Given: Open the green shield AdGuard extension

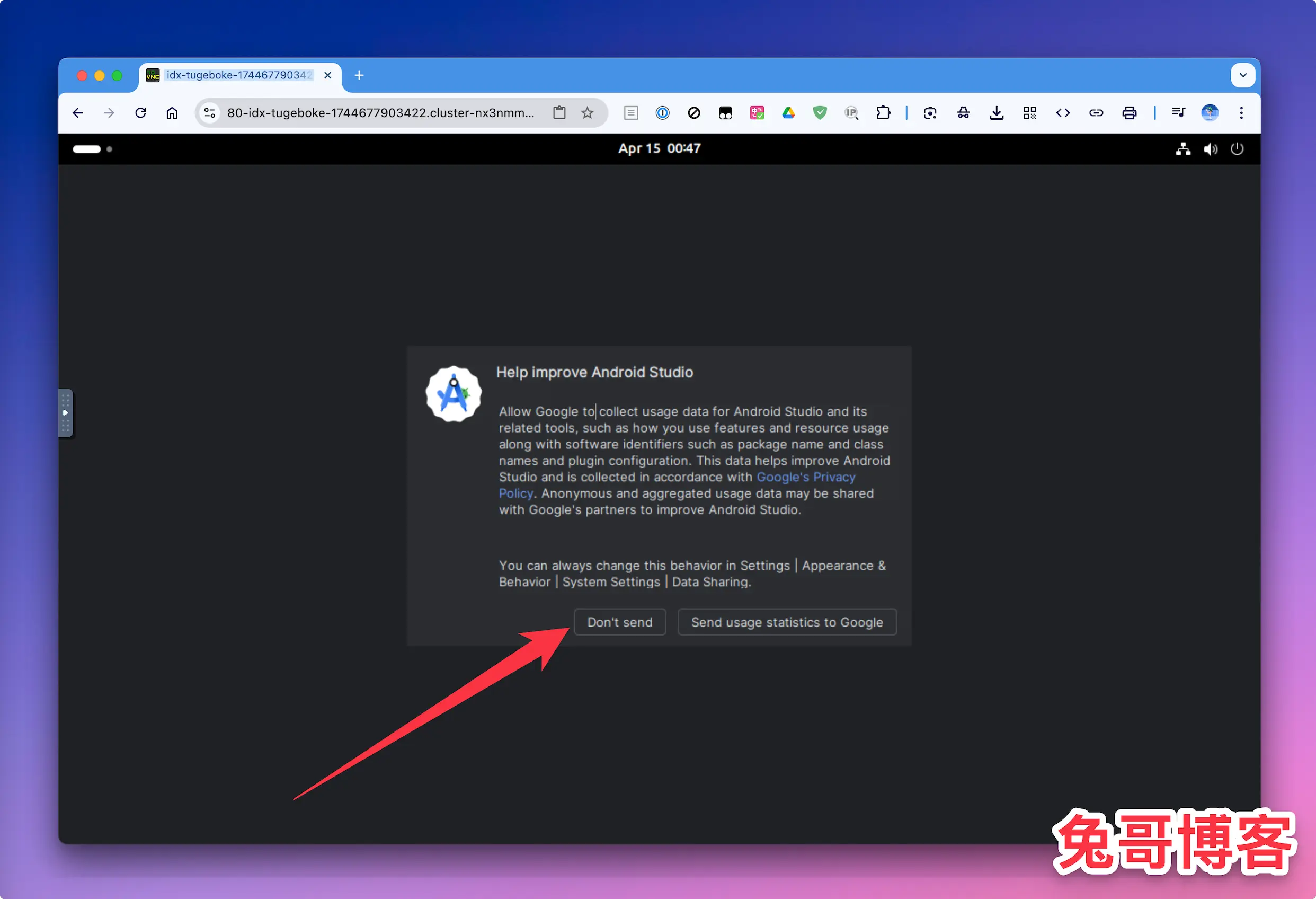Looking at the screenshot, I should (820, 113).
